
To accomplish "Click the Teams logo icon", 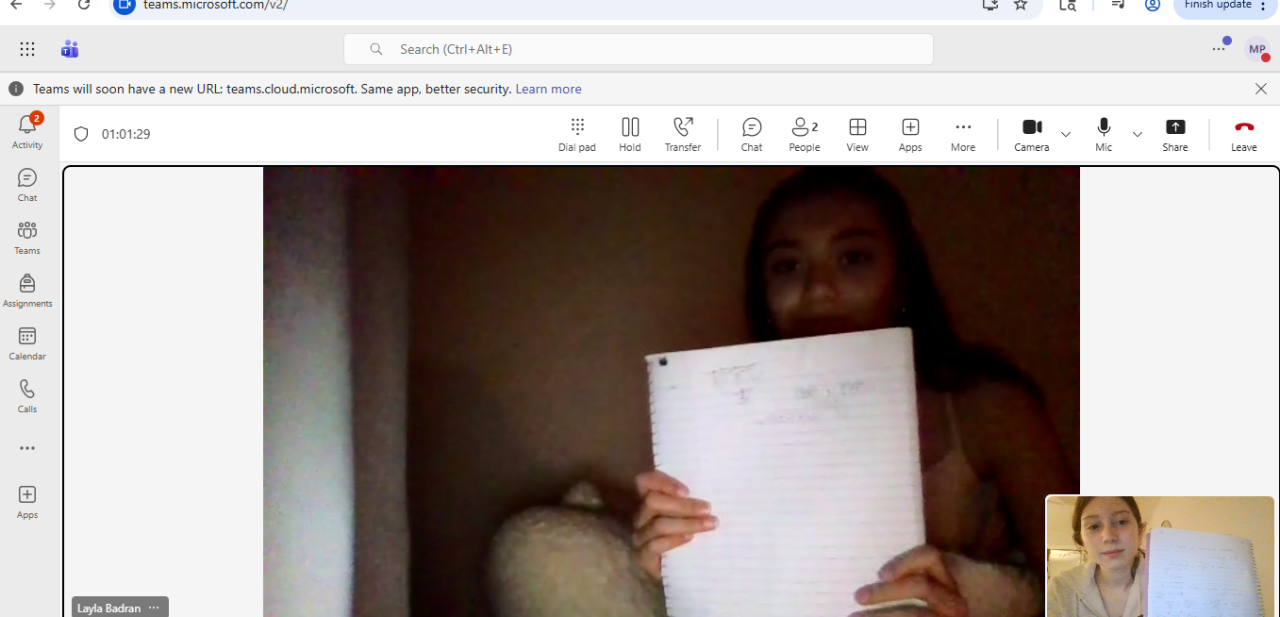I will coord(69,49).
